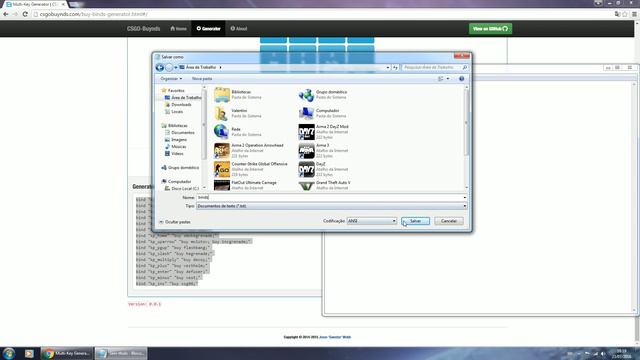
Task: Click the Notepad taskbar item
Action: 121,353
